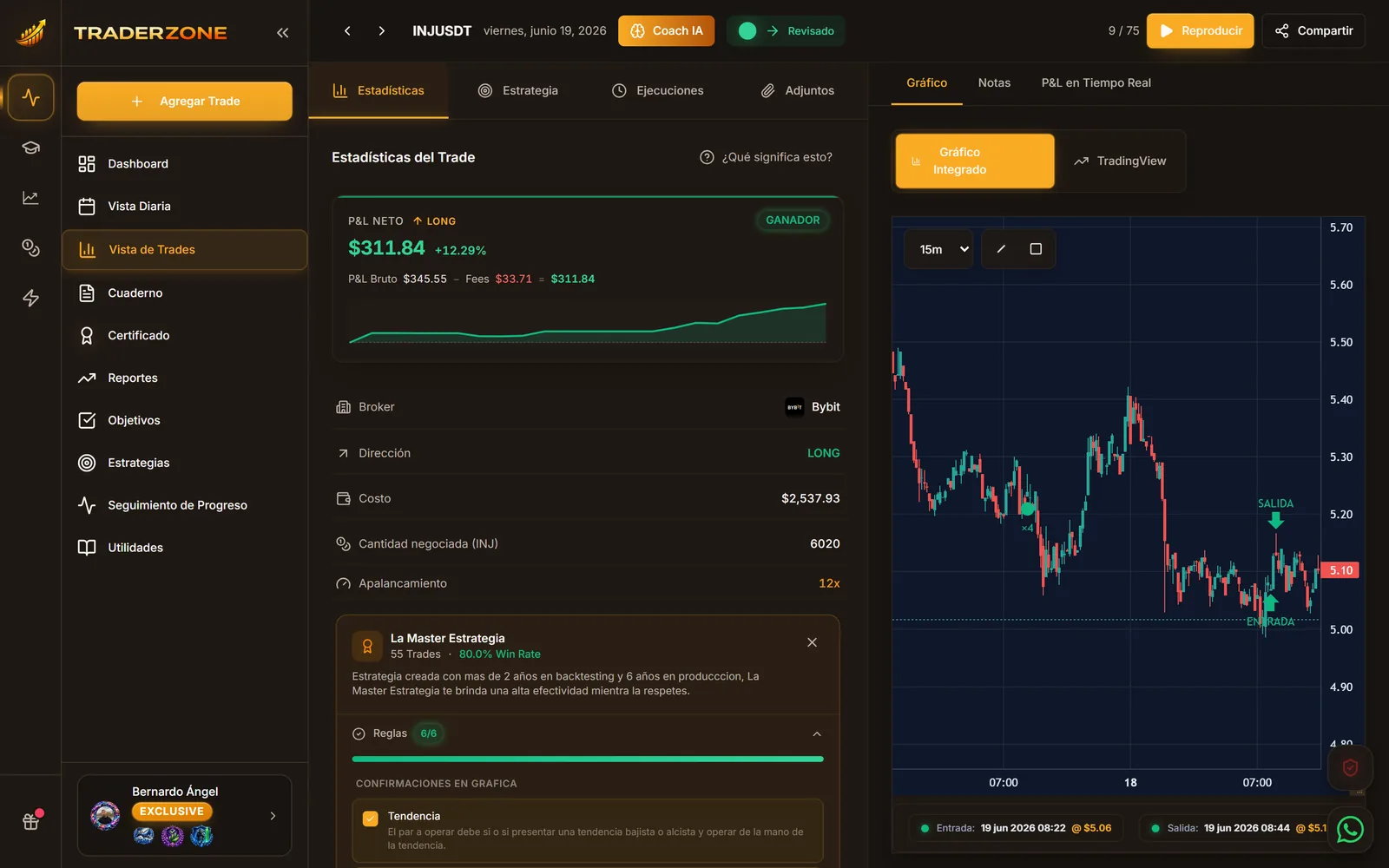
Task: Open Certificado page
Action: point(184,335)
